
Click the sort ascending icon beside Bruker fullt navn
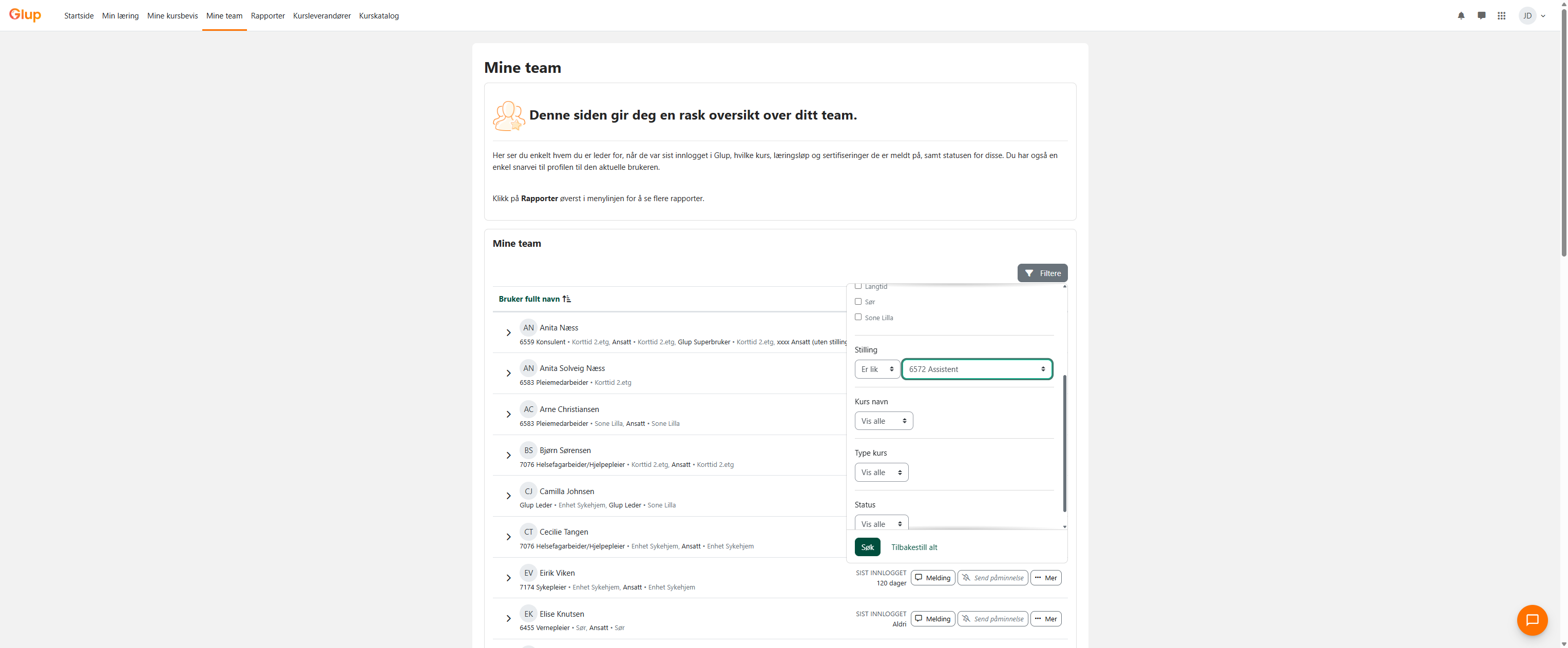567,299
